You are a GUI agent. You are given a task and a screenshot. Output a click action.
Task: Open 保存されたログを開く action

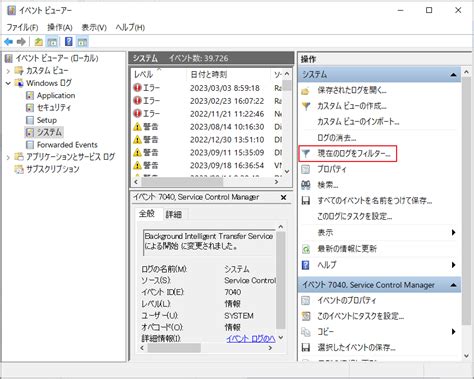coord(352,90)
